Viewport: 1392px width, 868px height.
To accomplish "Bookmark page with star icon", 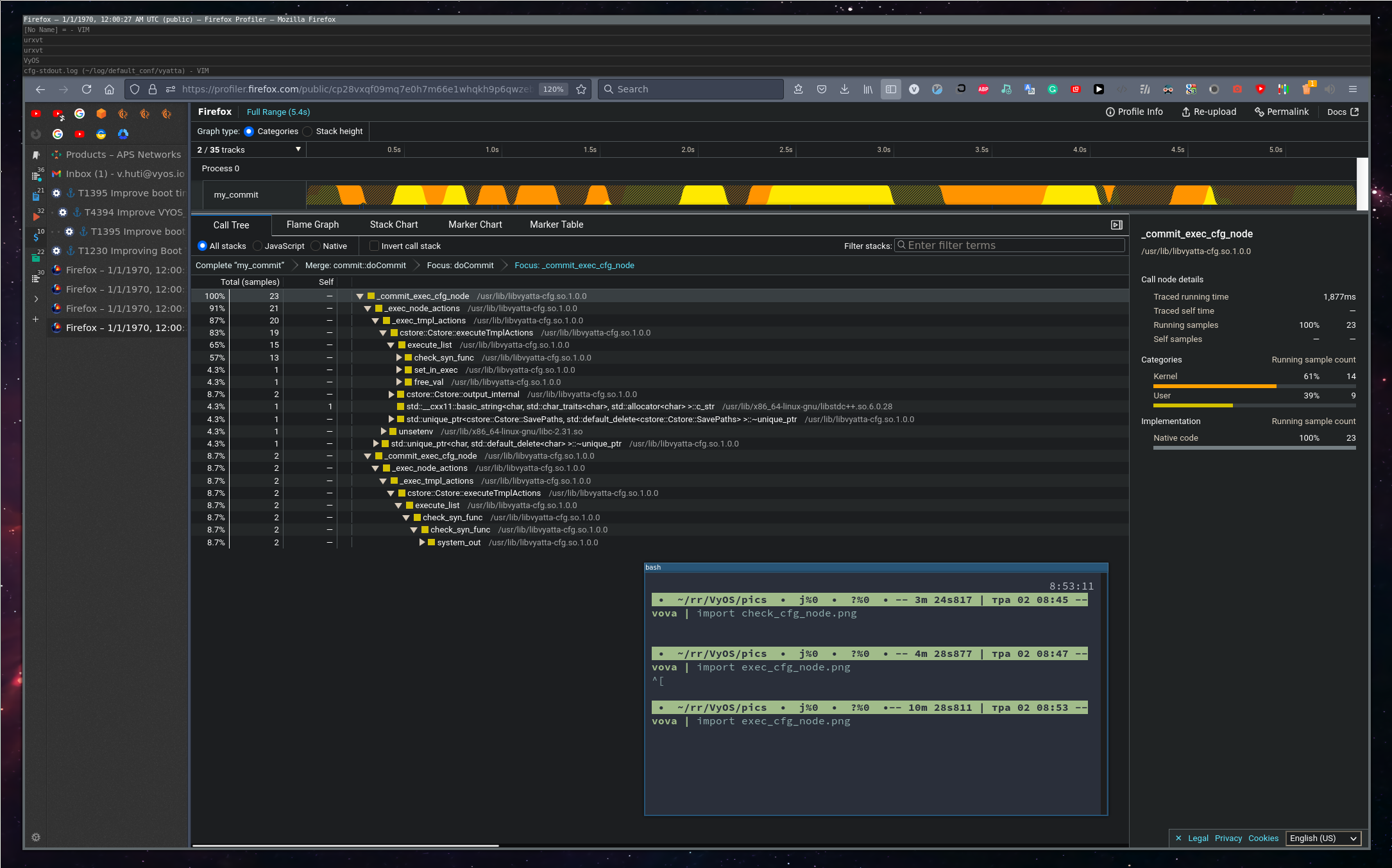I will [x=581, y=89].
